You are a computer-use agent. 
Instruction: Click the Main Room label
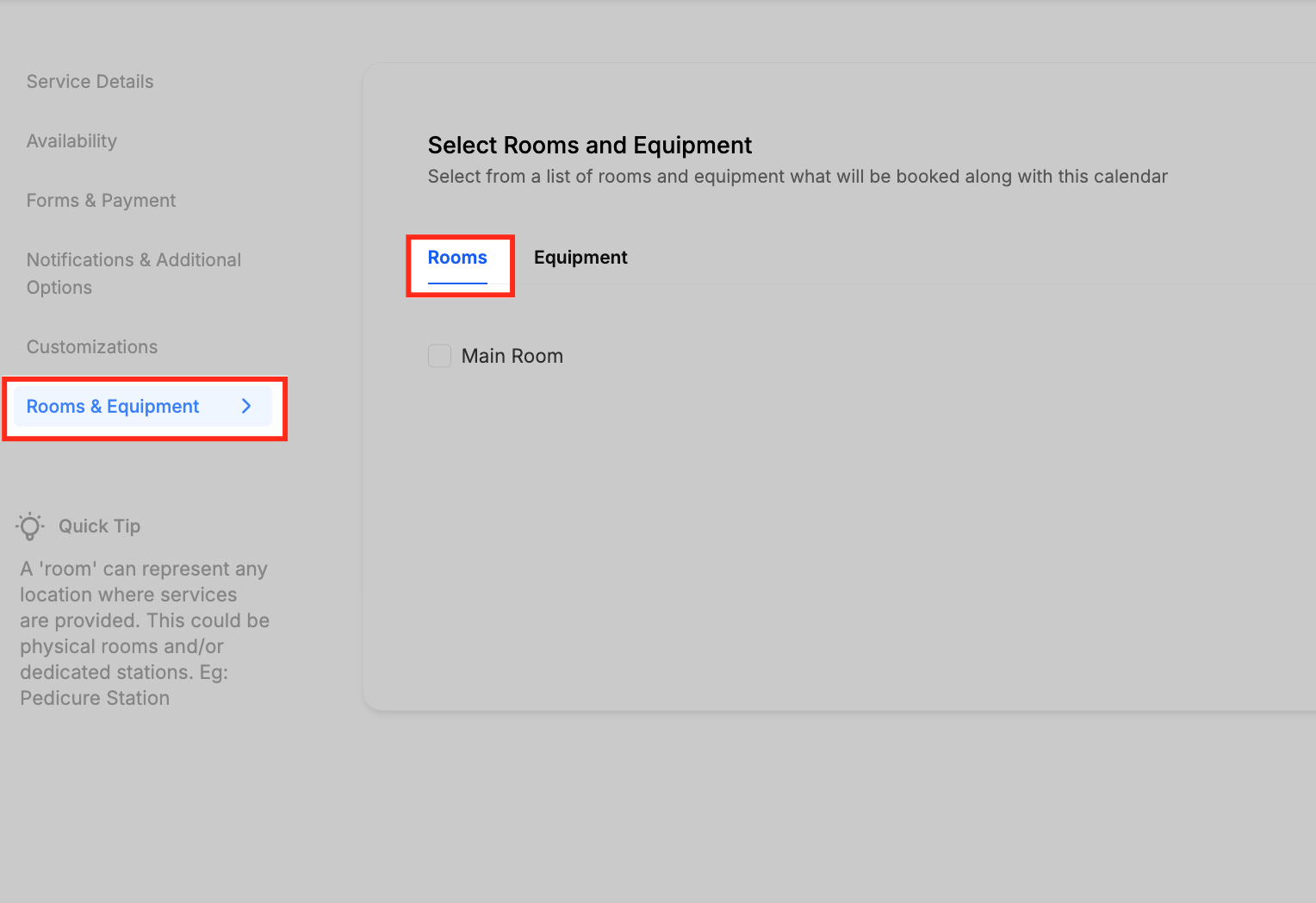pos(512,356)
